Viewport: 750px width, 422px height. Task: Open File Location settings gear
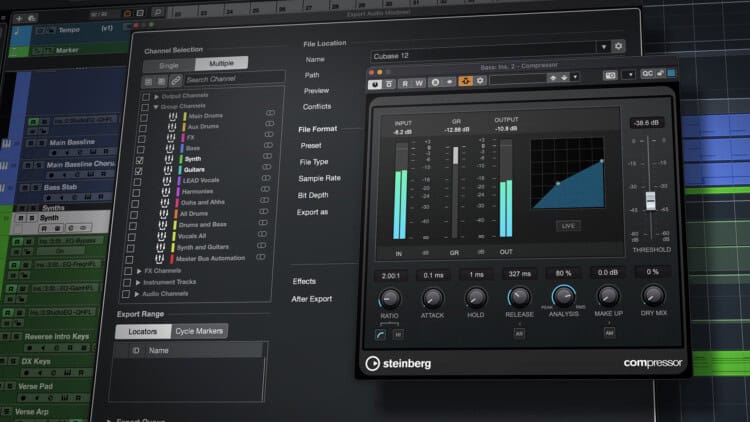618,46
